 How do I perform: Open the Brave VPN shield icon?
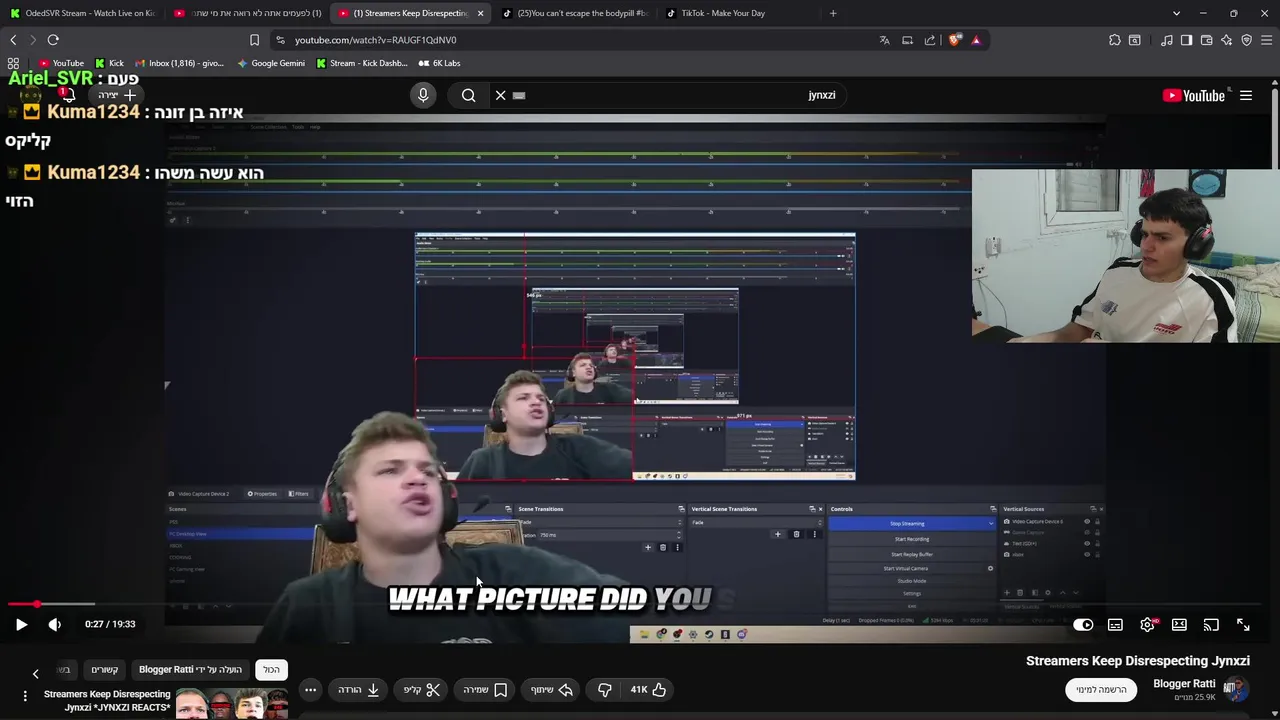pos(1246,40)
